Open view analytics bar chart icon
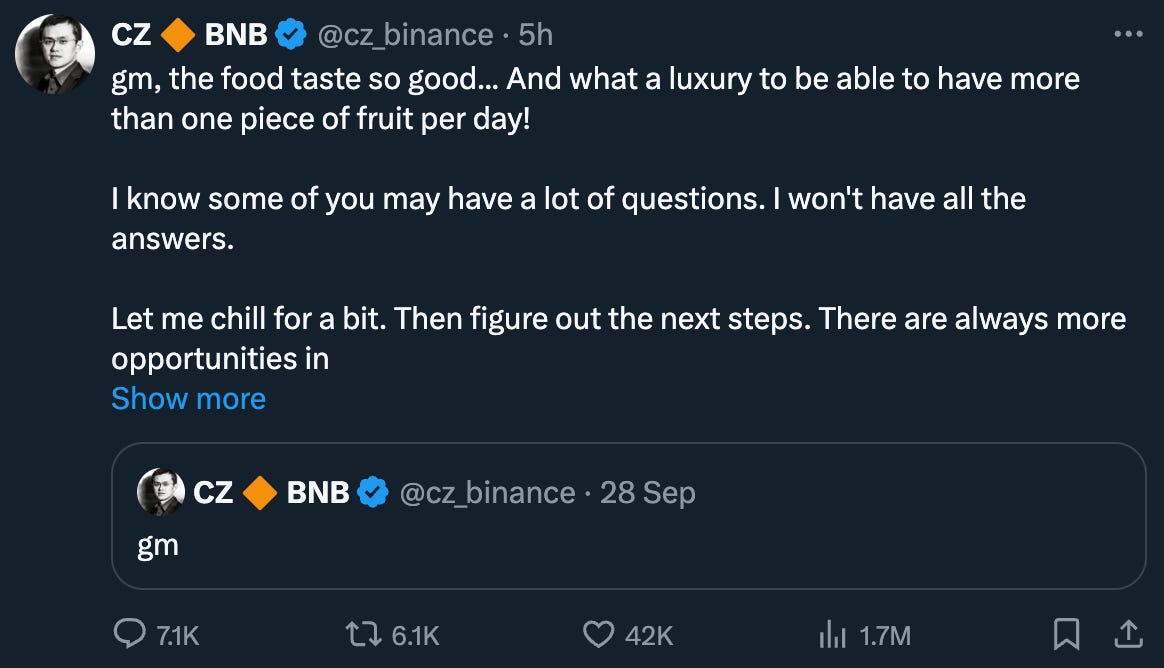This screenshot has height=668, width=1164. (833, 633)
